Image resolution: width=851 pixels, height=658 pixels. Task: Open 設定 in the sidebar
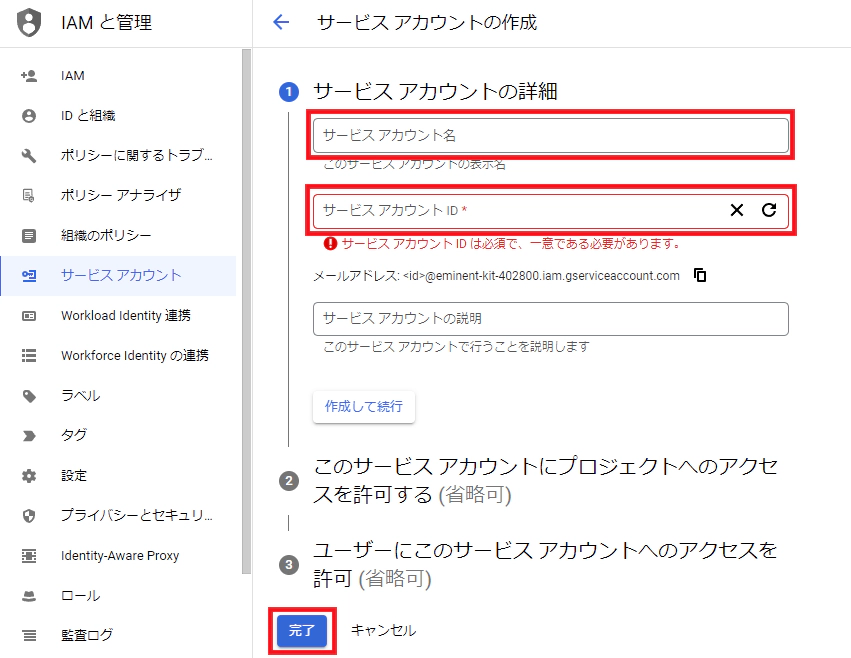tap(118, 476)
